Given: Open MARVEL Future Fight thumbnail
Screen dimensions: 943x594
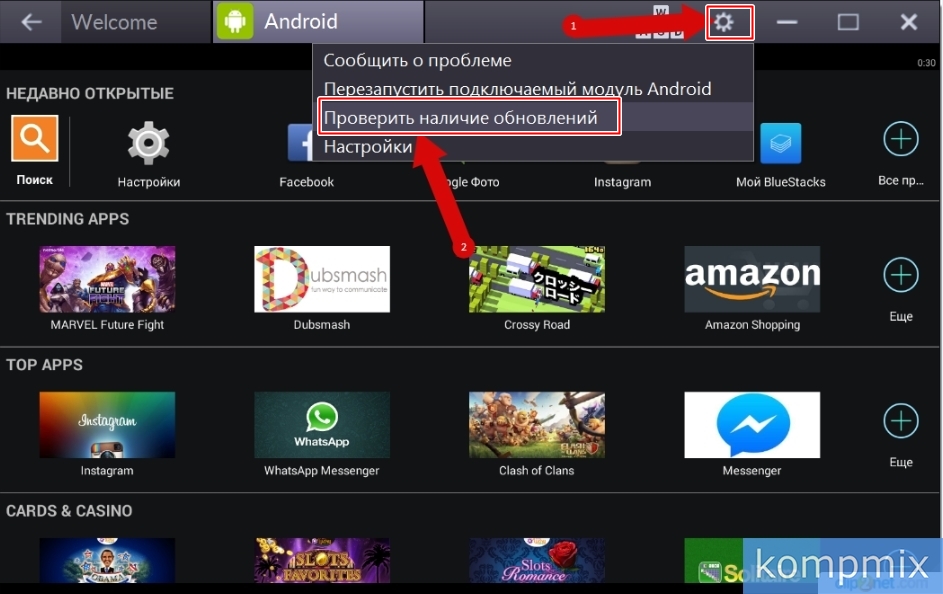Looking at the screenshot, I should (107, 279).
